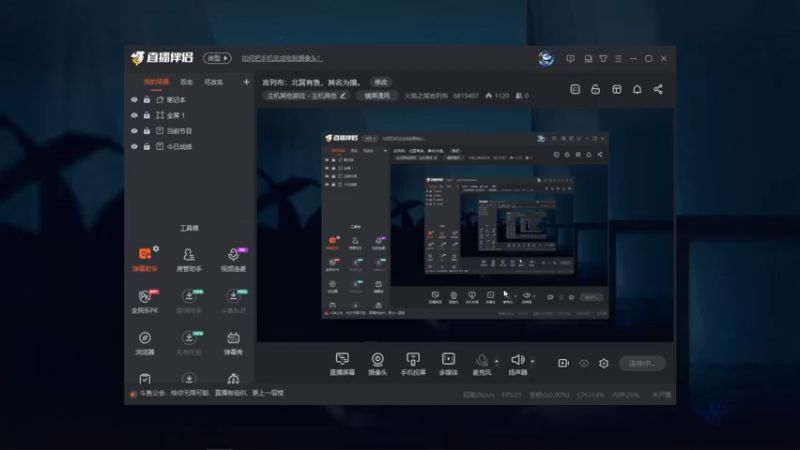Click the unlock icon above preview
Image resolution: width=800 pixels, height=450 pixels.
click(595, 89)
